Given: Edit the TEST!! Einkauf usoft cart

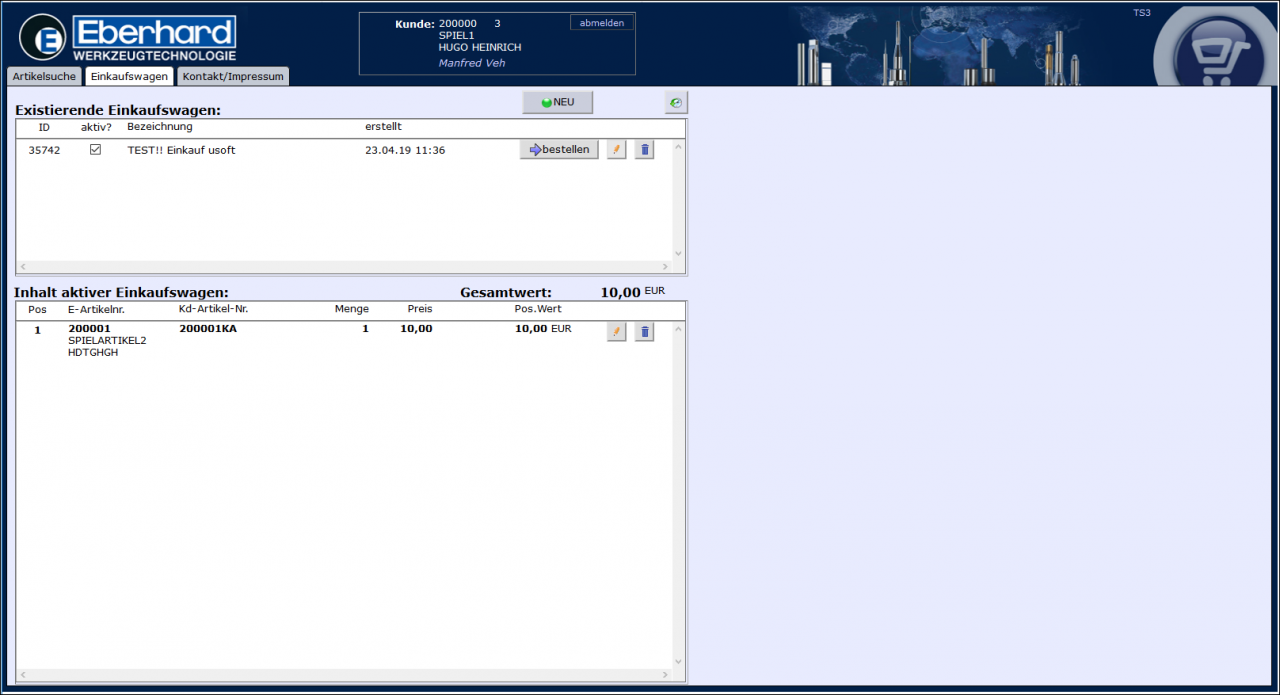Looking at the screenshot, I should pyautogui.click(x=616, y=150).
